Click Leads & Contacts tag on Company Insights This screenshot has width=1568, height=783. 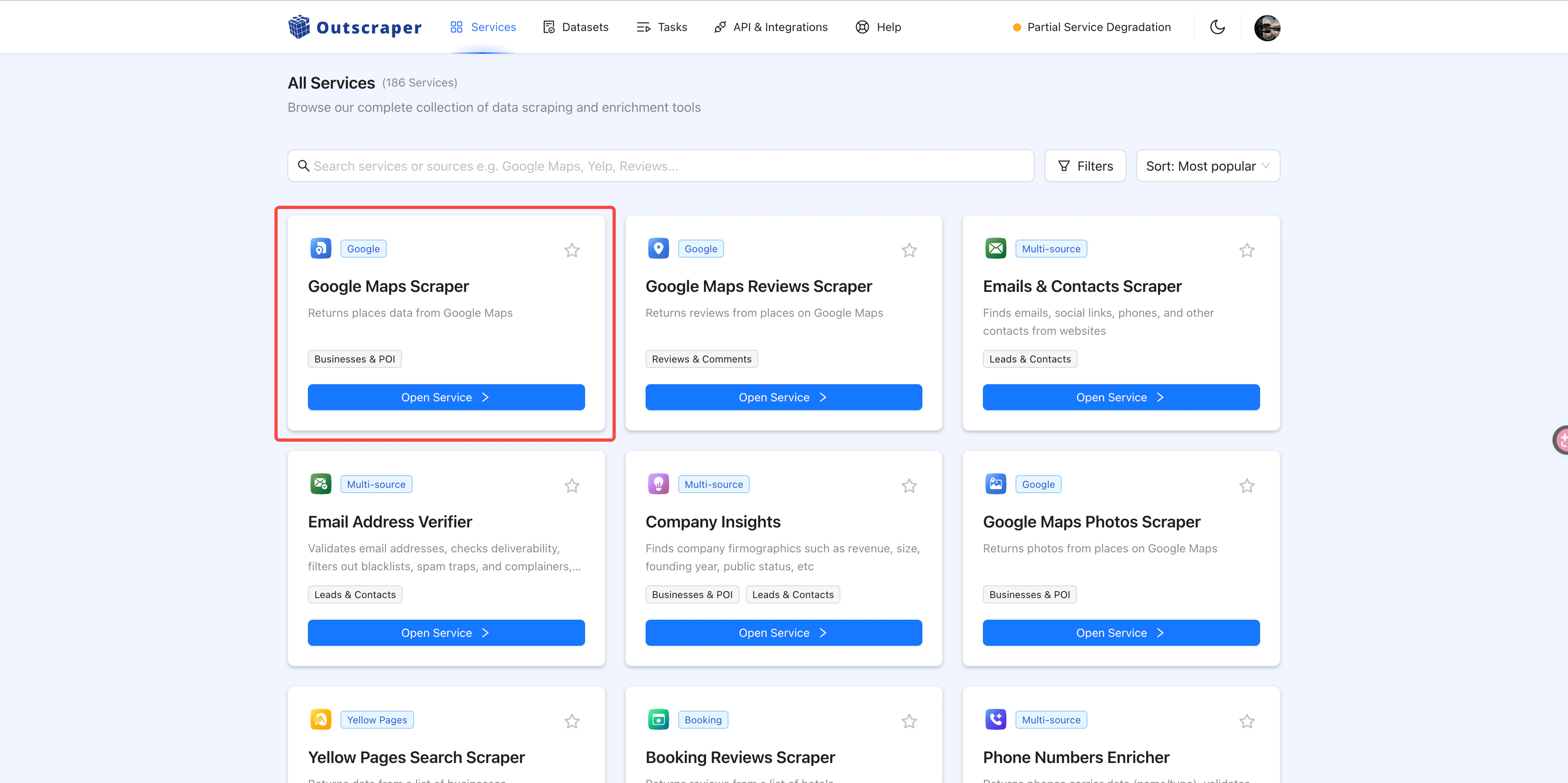tap(793, 594)
